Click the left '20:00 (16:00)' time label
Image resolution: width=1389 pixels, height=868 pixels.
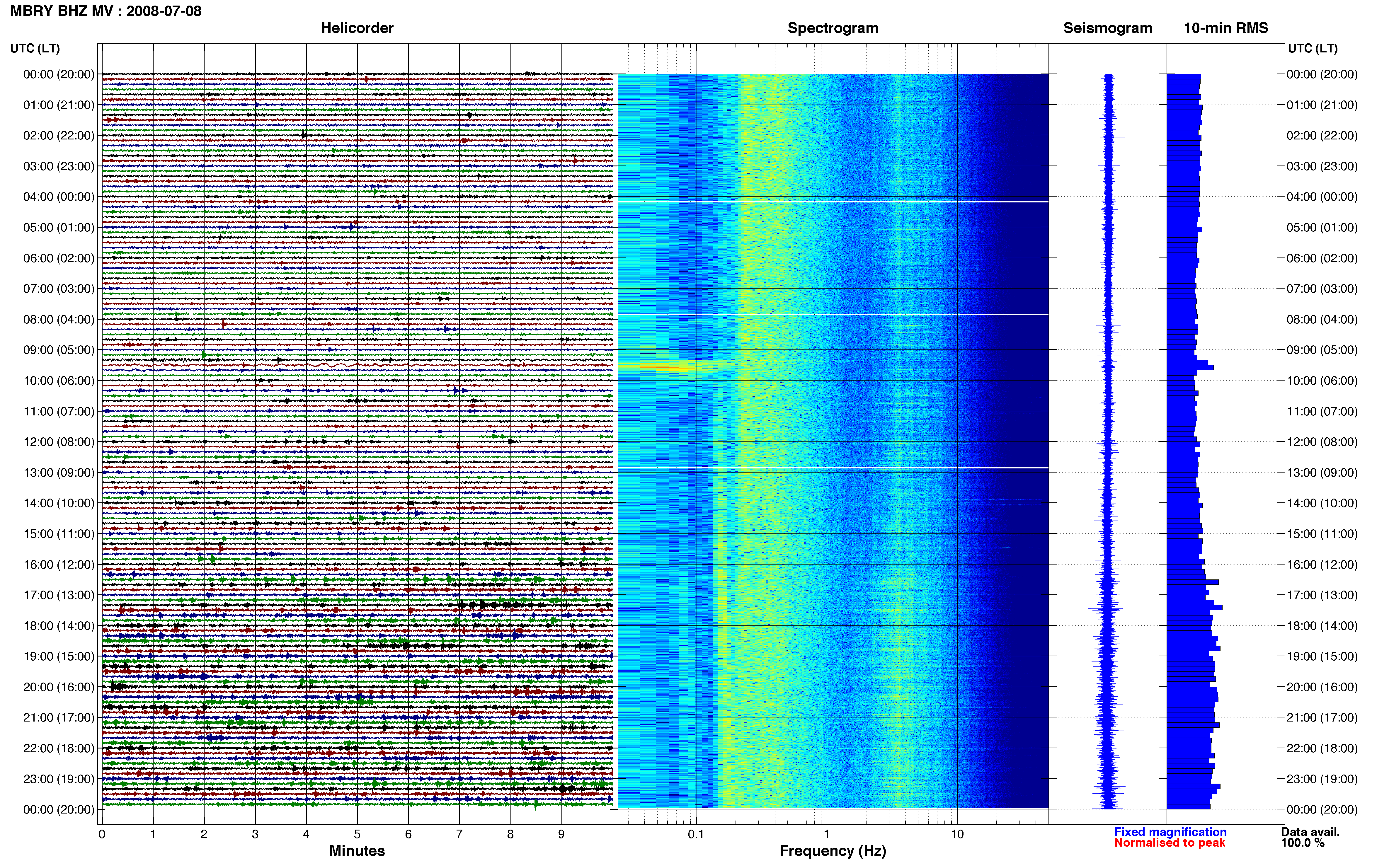tap(59, 687)
